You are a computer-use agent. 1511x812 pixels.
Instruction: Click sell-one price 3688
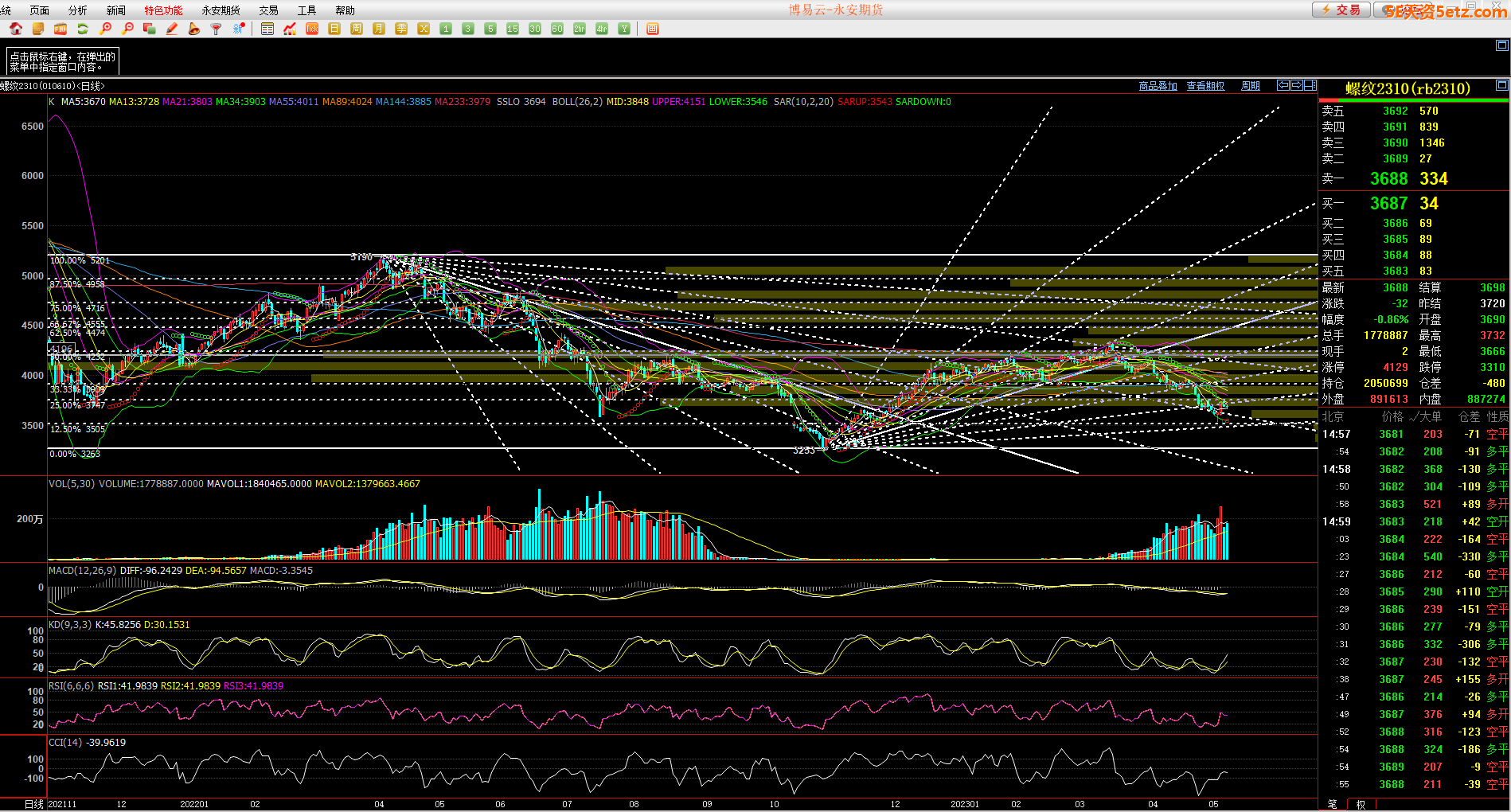coord(1388,179)
